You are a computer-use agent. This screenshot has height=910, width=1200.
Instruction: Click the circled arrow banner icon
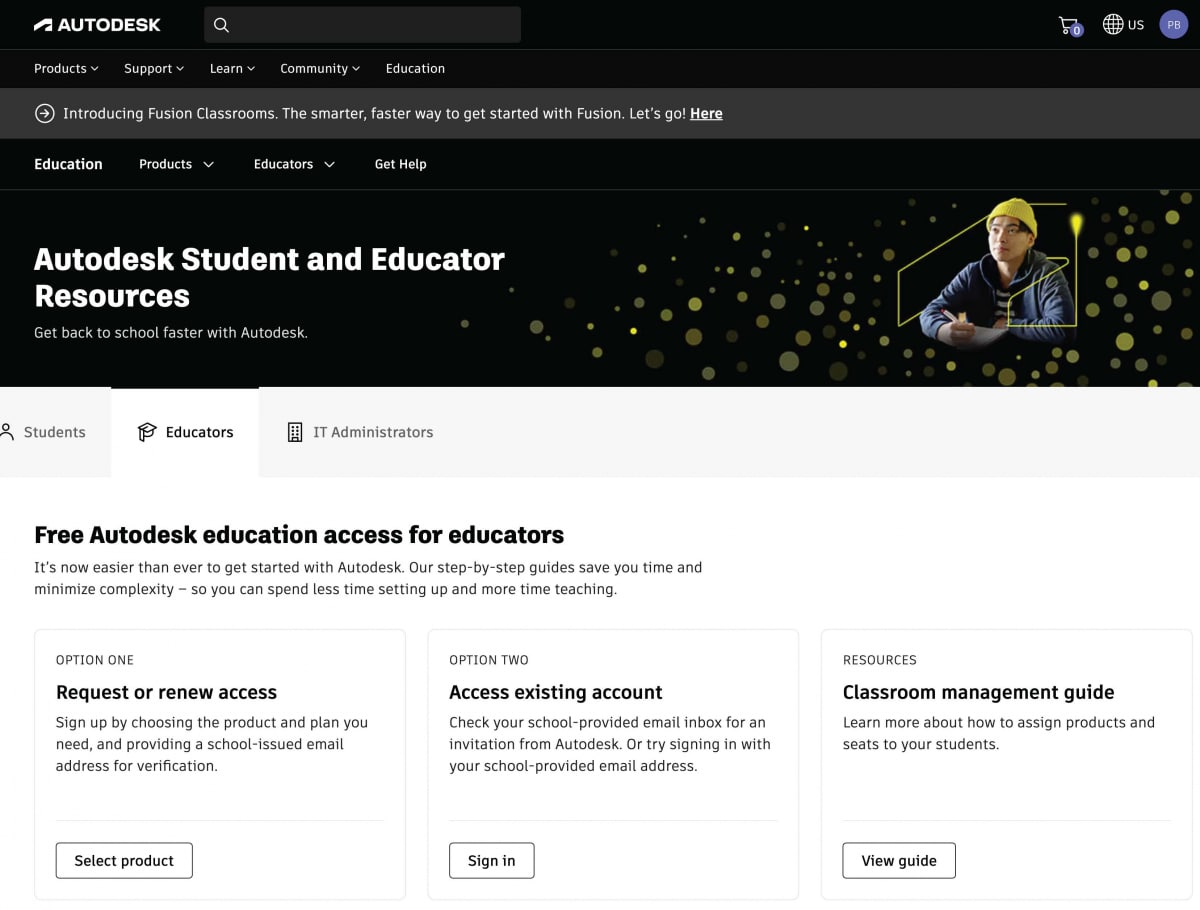[x=45, y=113]
